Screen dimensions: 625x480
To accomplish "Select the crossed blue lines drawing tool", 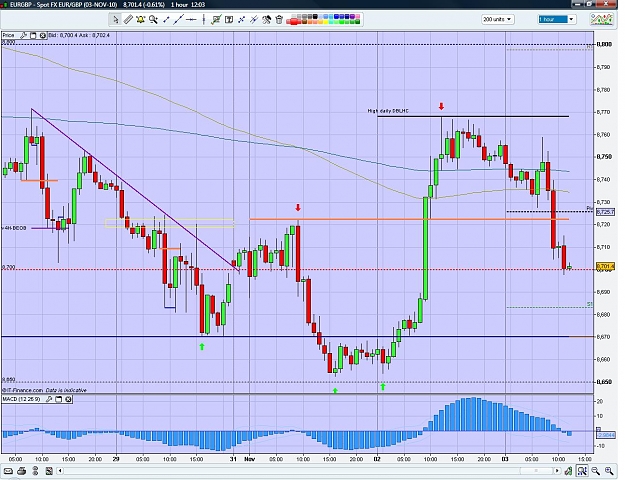I will coord(242,19).
